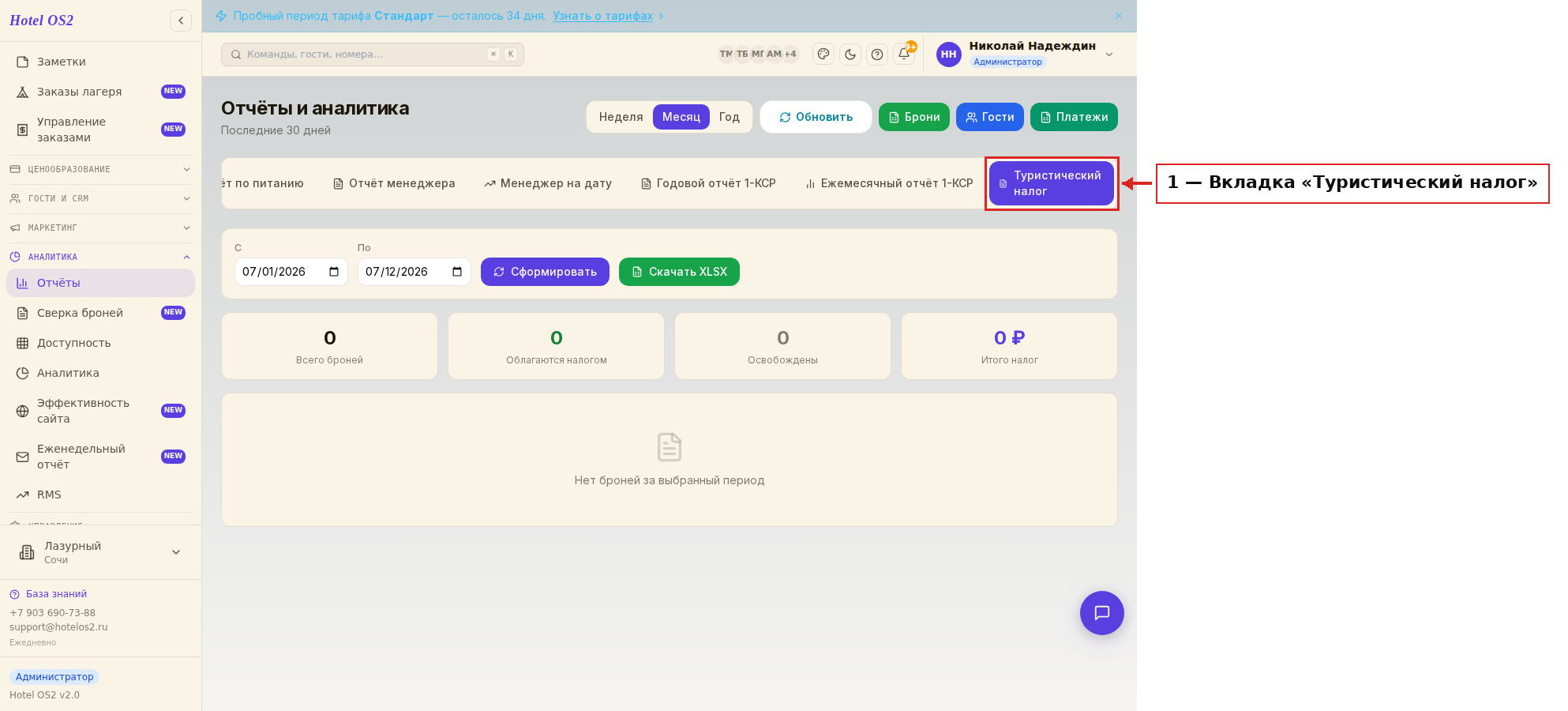Open notifications bell icon
The width and height of the screenshot is (1568, 711).
904,55
